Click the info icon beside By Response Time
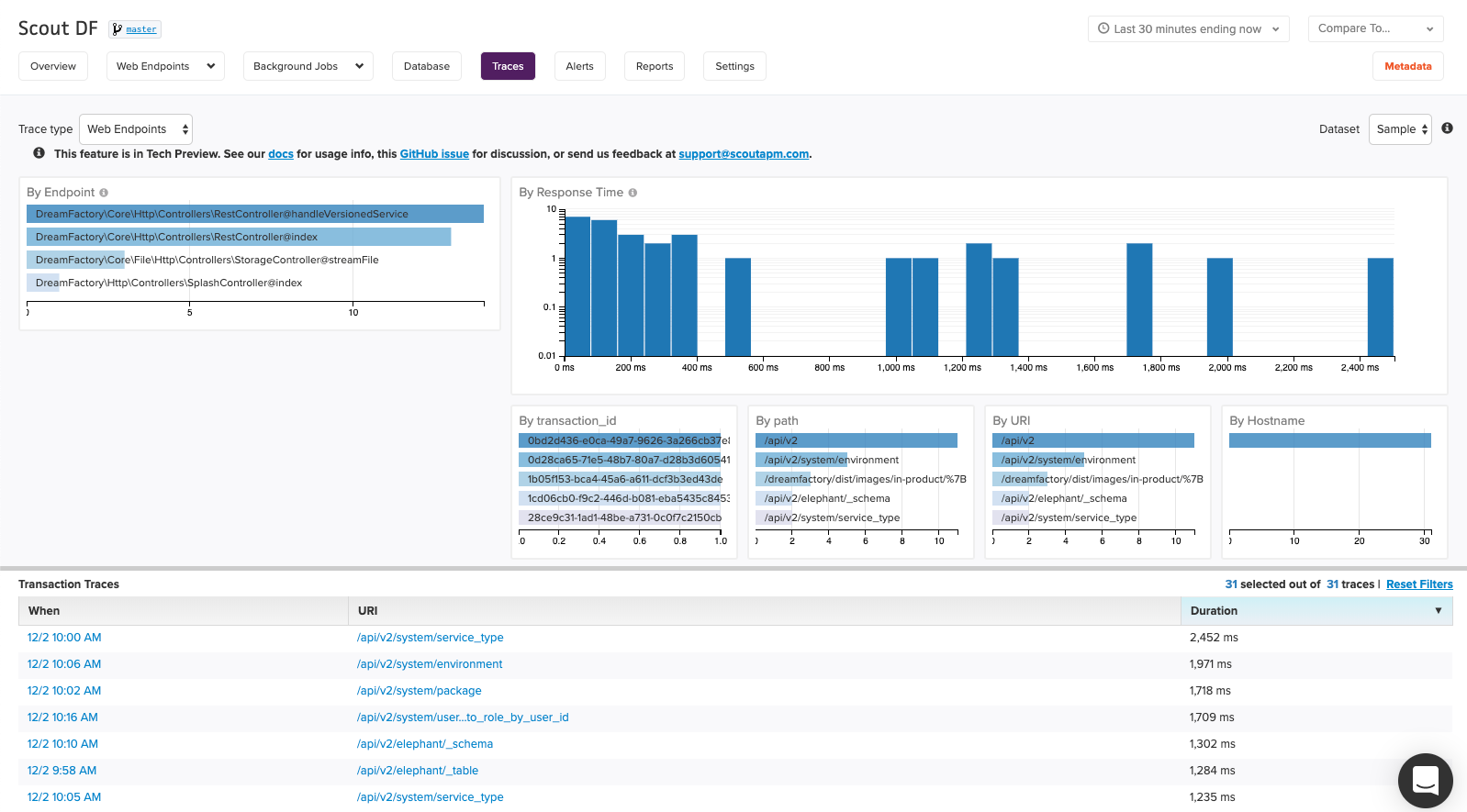This screenshot has height=812, width=1467. [633, 193]
